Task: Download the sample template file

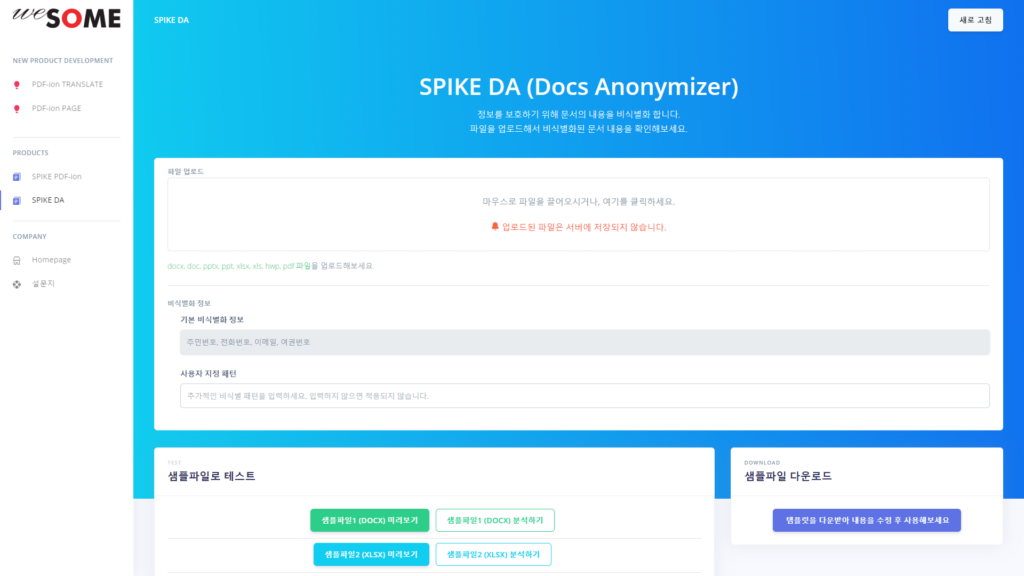Action: point(866,520)
